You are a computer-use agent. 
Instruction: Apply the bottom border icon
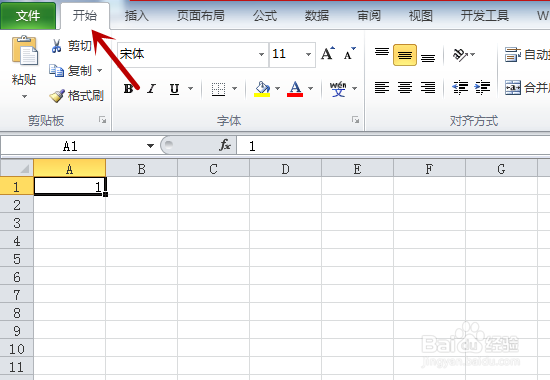coord(218,88)
